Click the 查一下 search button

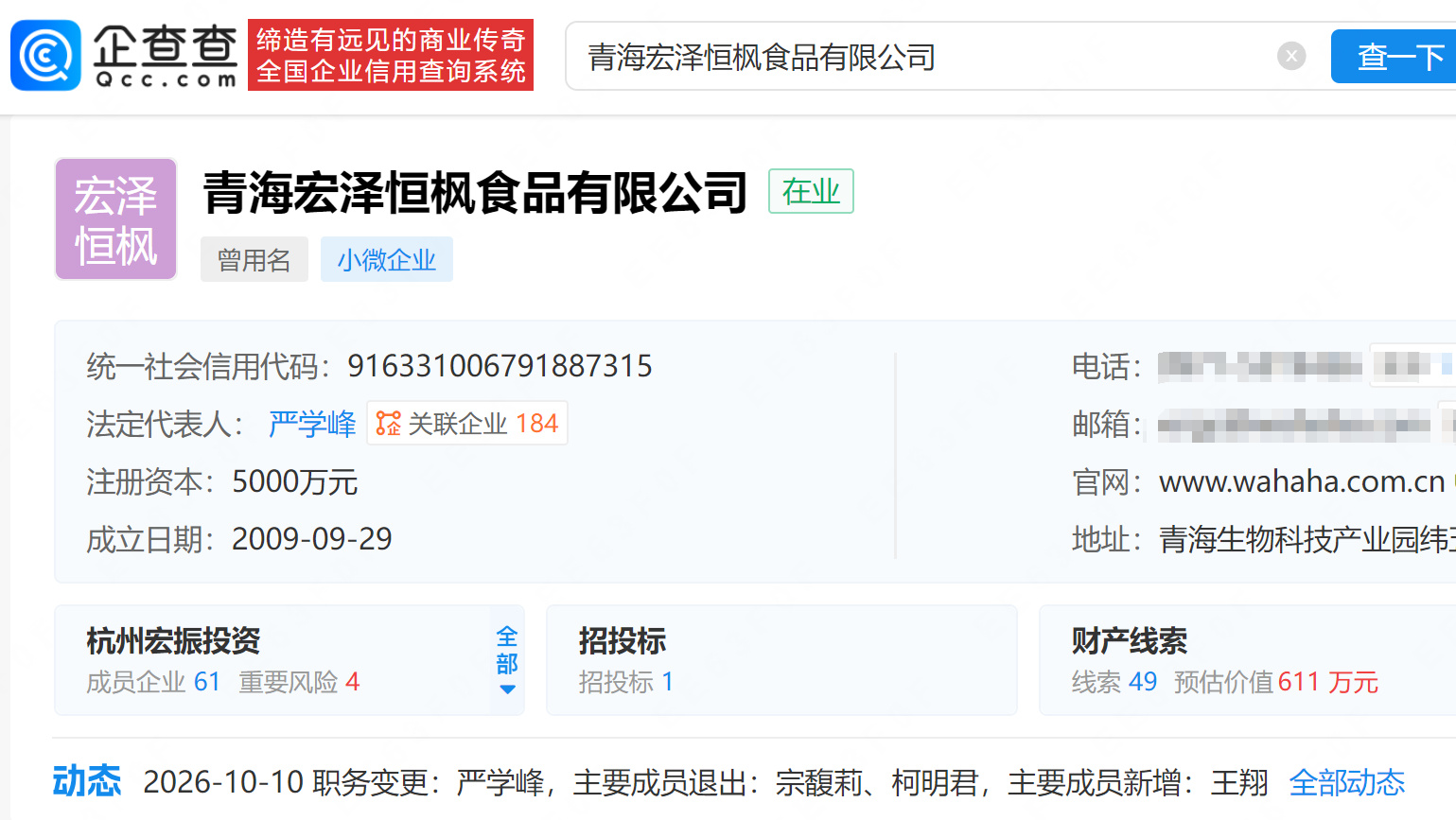[x=1395, y=57]
